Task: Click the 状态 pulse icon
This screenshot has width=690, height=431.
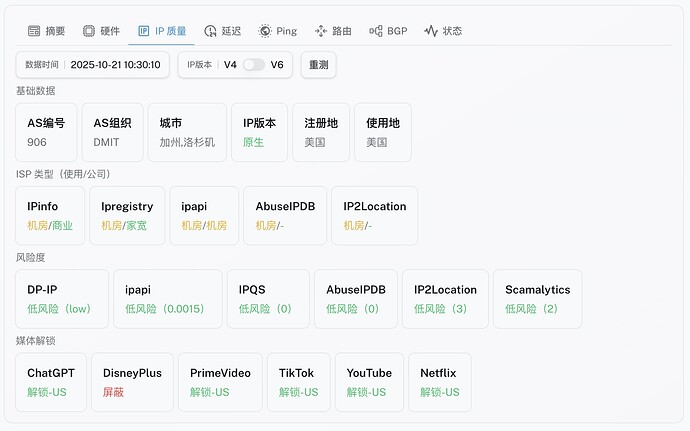Action: (x=431, y=31)
